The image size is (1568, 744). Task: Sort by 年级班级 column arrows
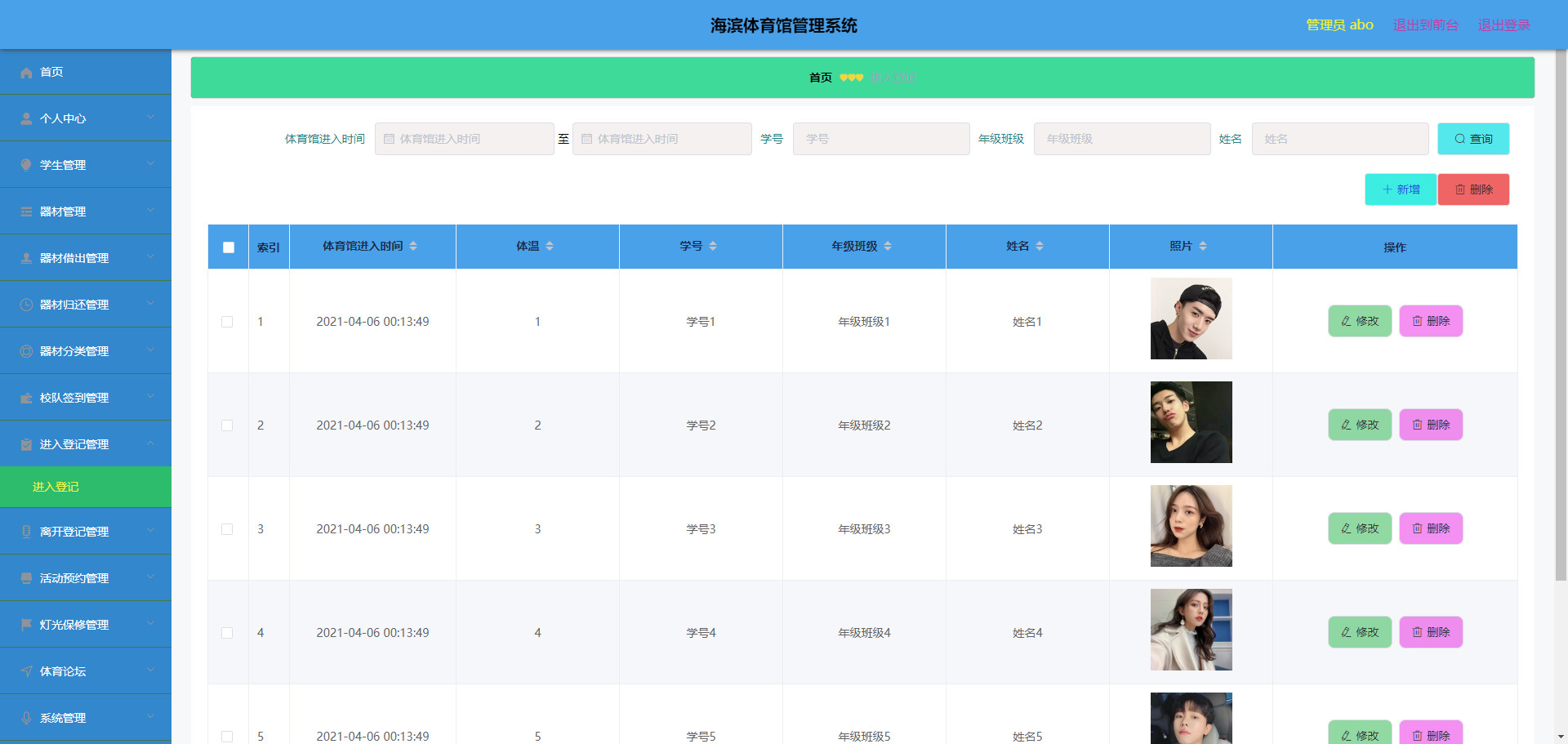(888, 247)
